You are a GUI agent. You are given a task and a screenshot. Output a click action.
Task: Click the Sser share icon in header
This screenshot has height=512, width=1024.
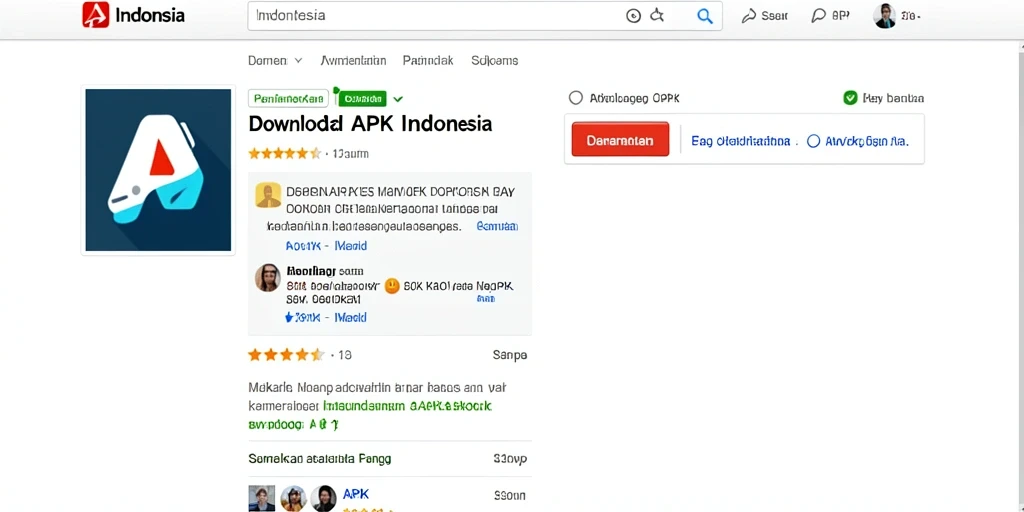click(749, 16)
